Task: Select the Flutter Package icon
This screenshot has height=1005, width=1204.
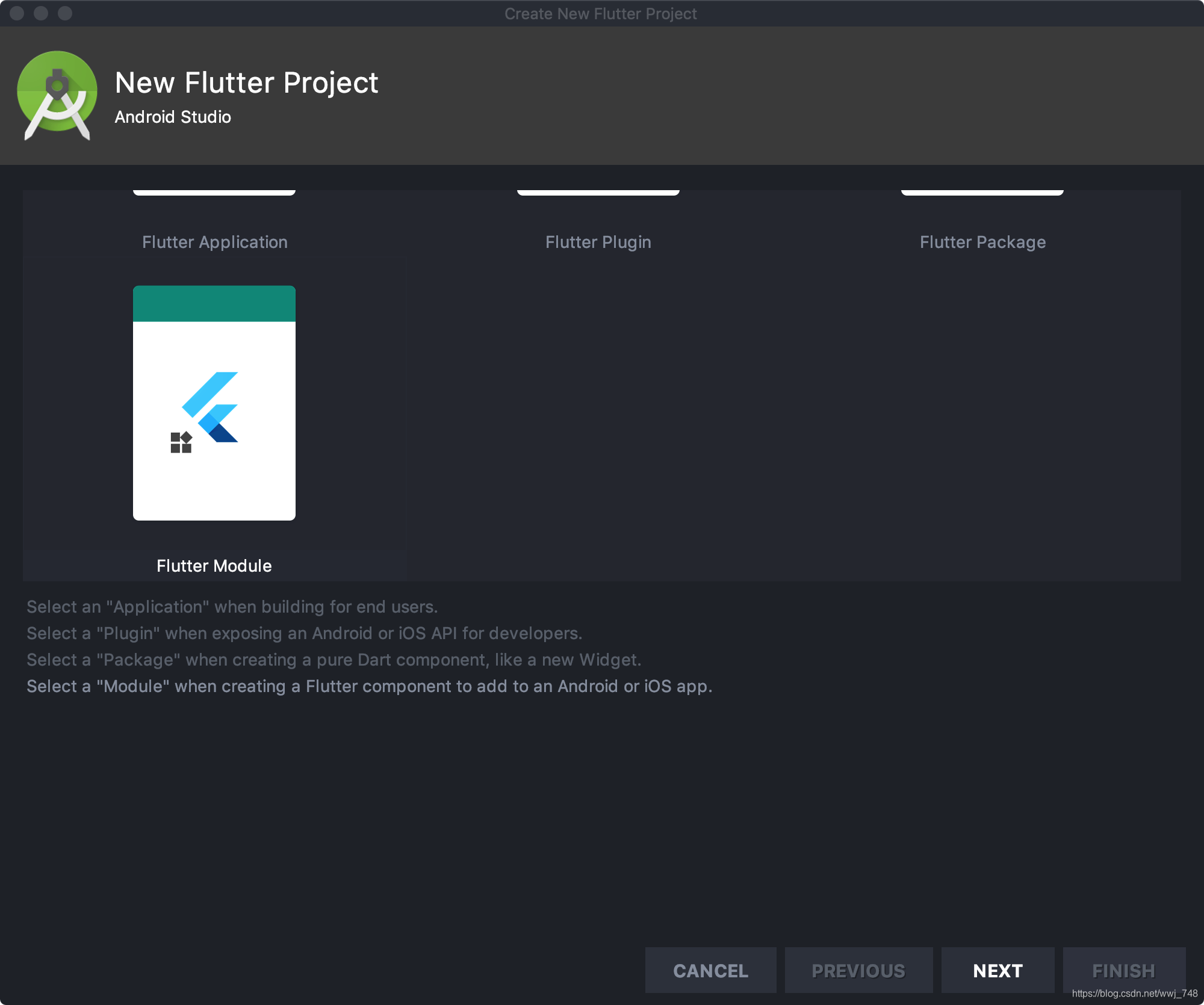Action: tap(982, 190)
